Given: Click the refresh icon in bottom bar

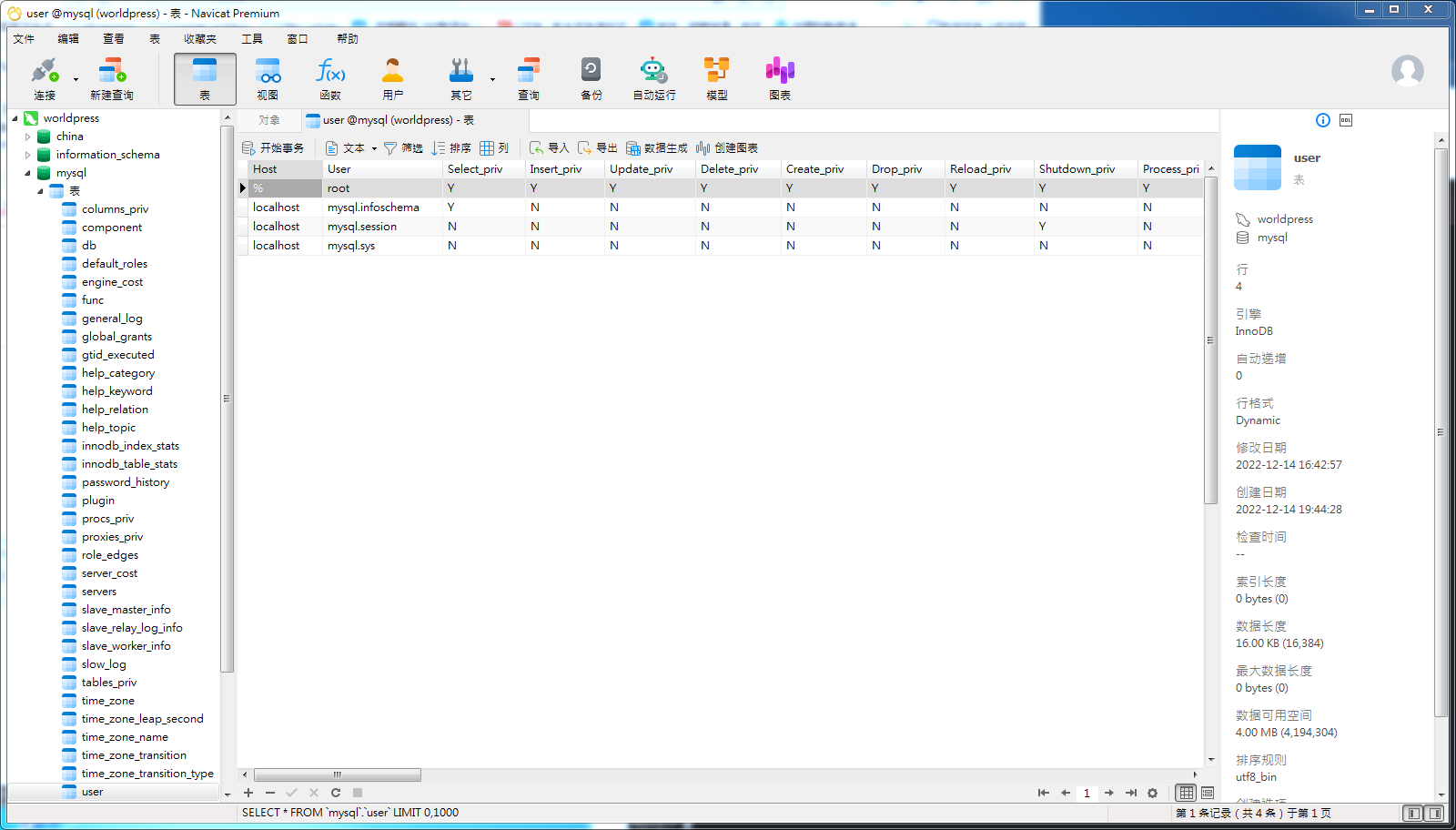Looking at the screenshot, I should pos(336,793).
